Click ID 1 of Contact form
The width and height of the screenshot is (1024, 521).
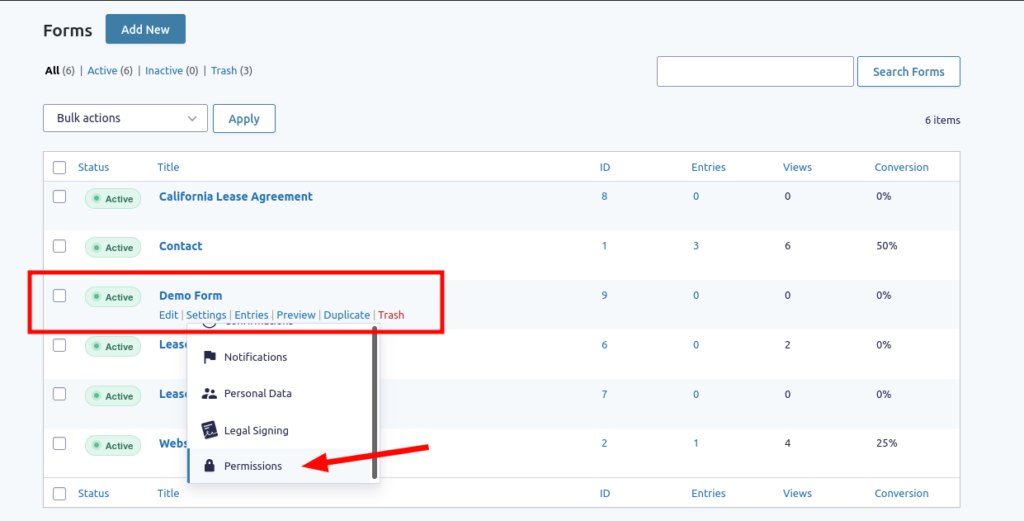(604, 245)
